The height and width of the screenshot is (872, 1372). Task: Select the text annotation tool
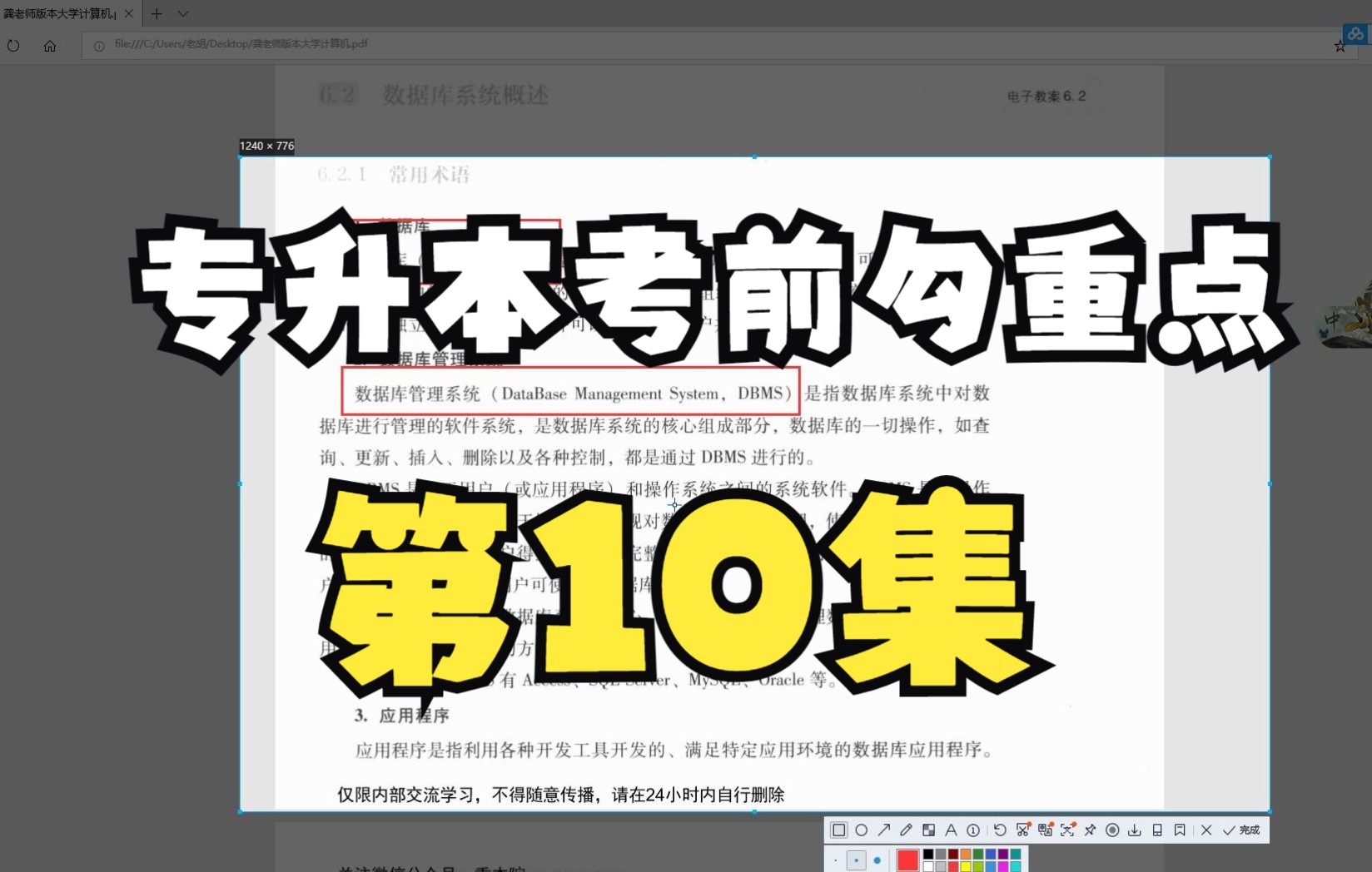(x=951, y=830)
